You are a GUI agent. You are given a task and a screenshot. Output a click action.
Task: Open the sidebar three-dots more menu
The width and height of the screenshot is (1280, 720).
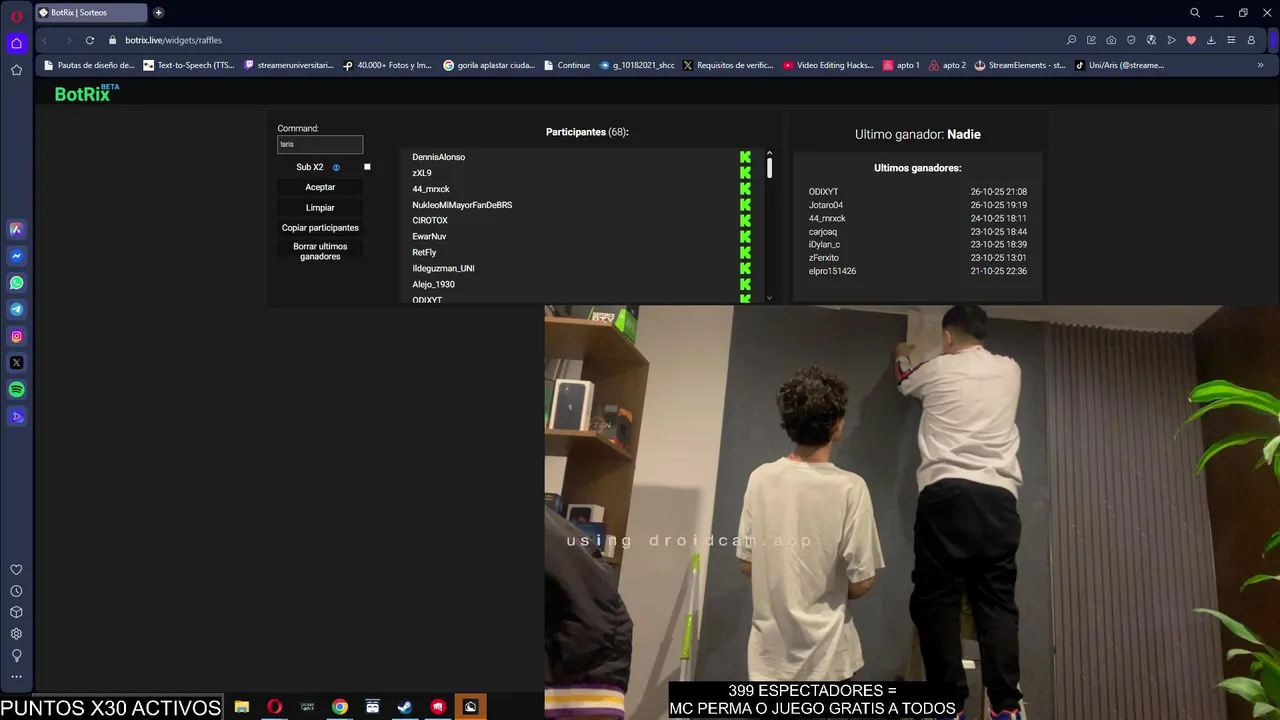(16, 677)
